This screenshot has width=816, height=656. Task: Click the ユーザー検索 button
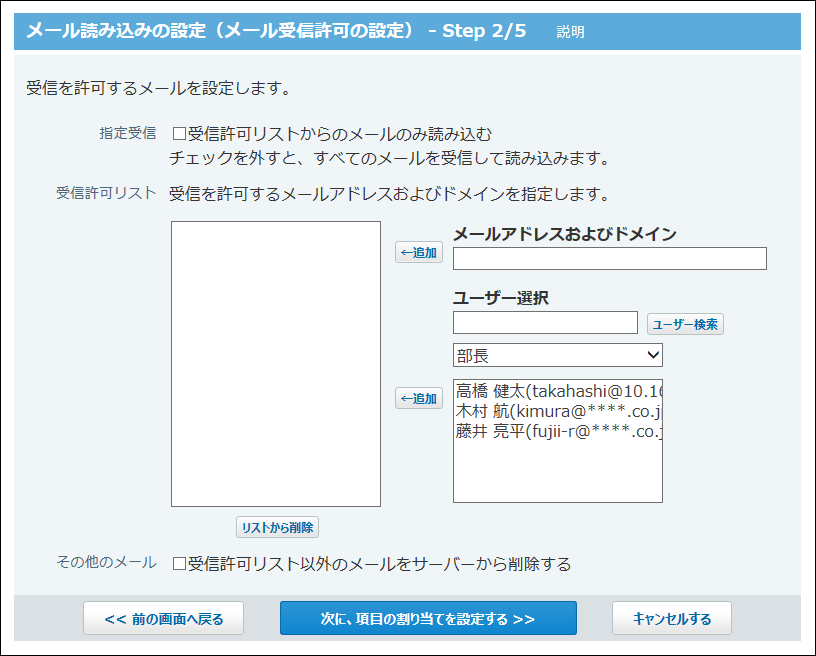(x=685, y=324)
